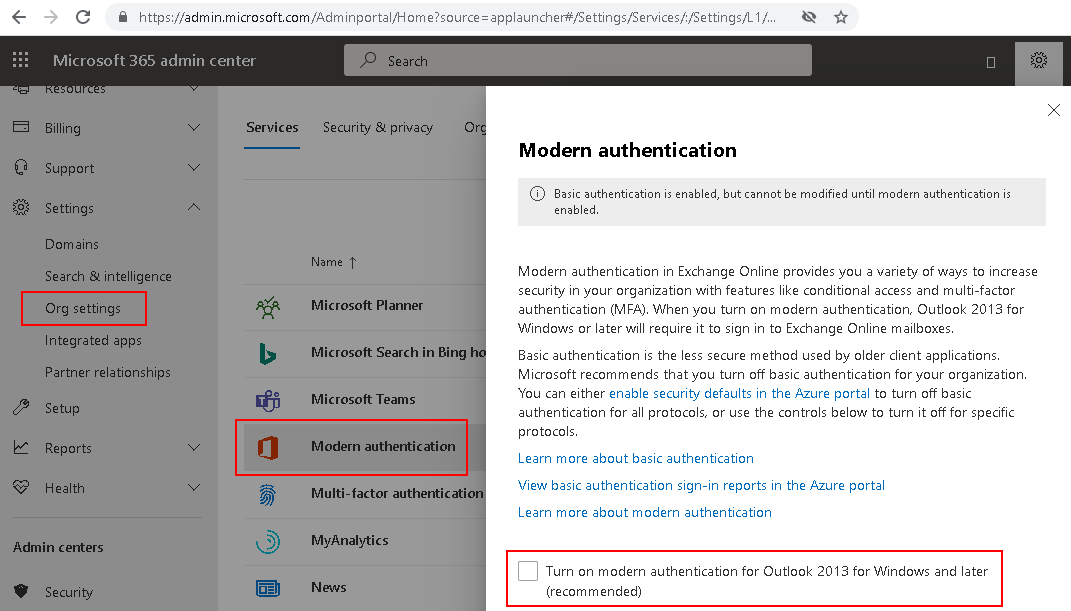
Task: Click the Microsoft Teams icon
Action: 268,400
